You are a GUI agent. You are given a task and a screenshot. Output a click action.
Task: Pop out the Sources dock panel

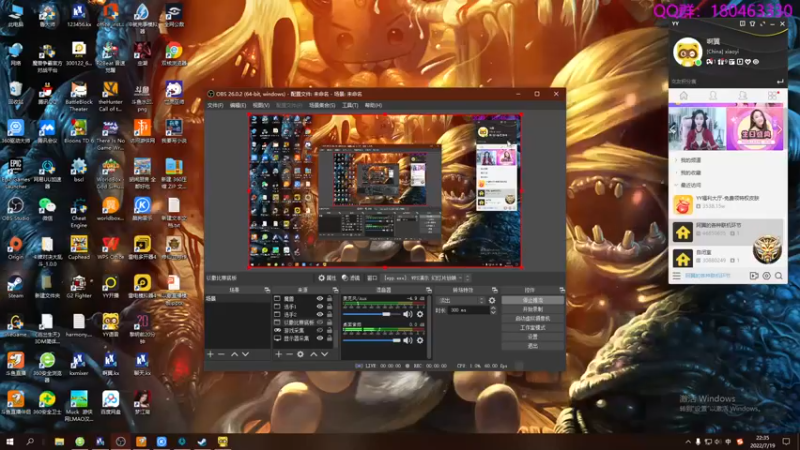point(335,290)
